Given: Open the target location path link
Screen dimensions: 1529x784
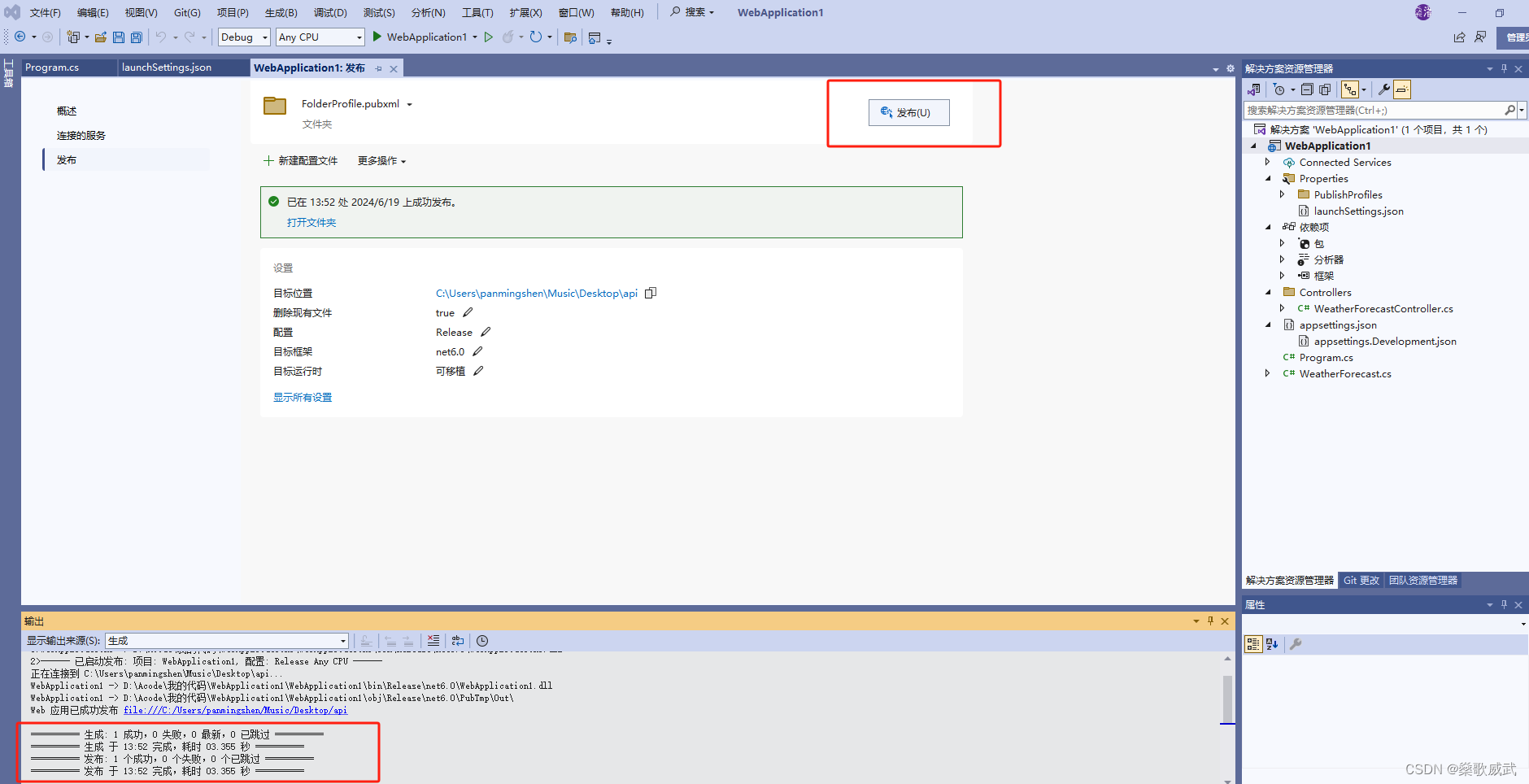Looking at the screenshot, I should (537, 293).
